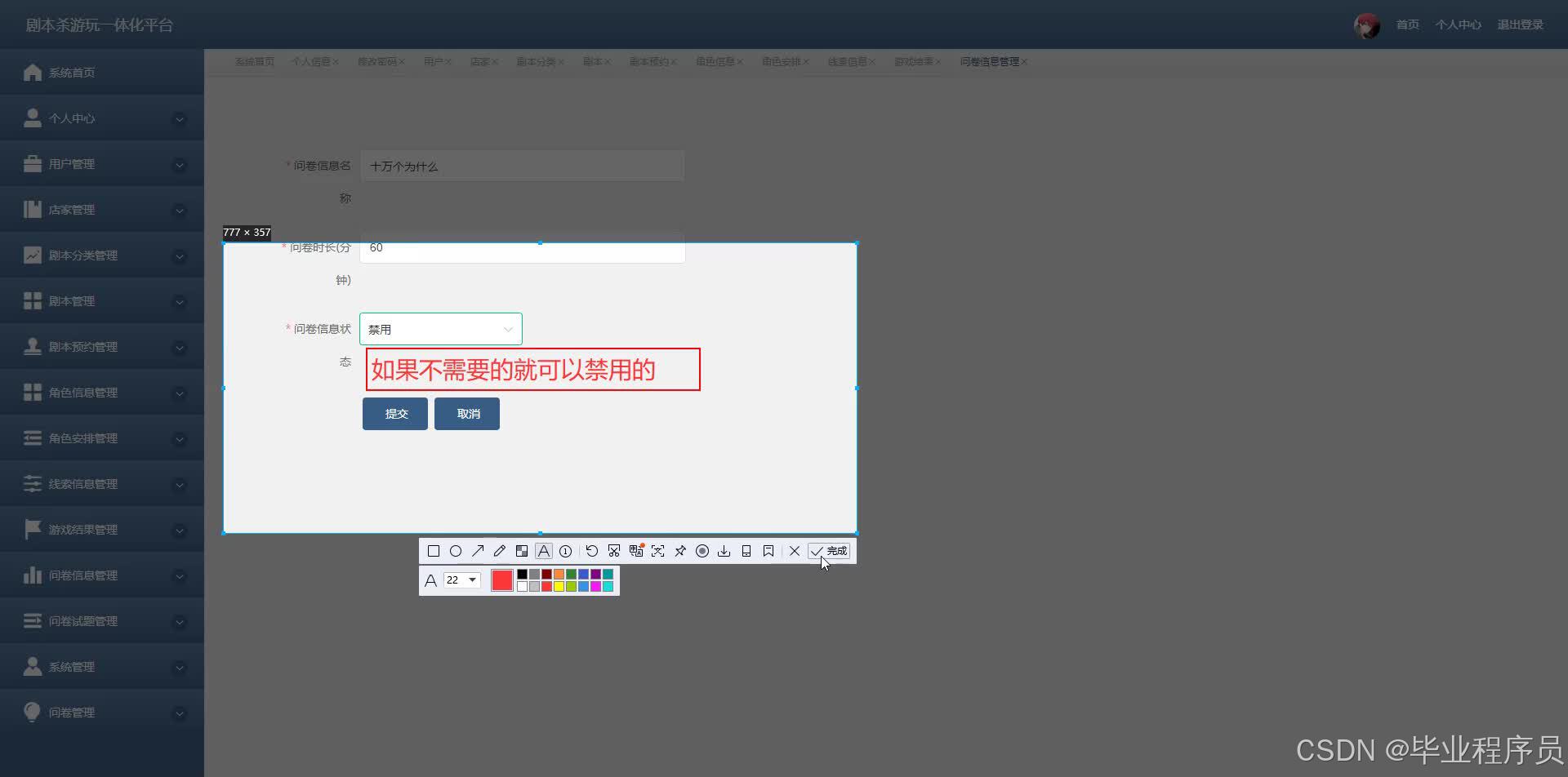The image size is (1568, 777).
Task: Select the pencil freehand tool
Action: tap(500, 551)
